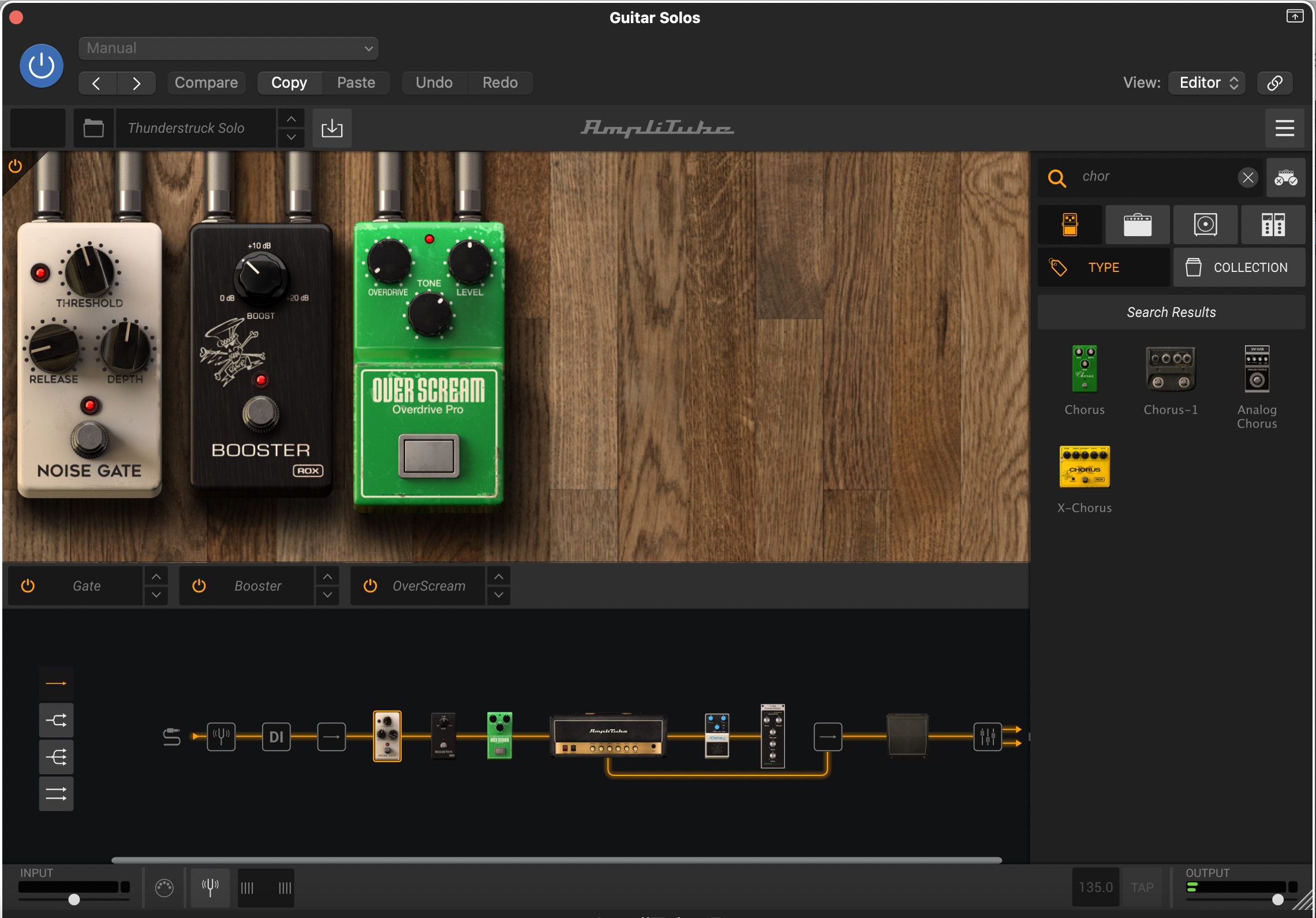Click Gate slot up chevron

point(156,577)
